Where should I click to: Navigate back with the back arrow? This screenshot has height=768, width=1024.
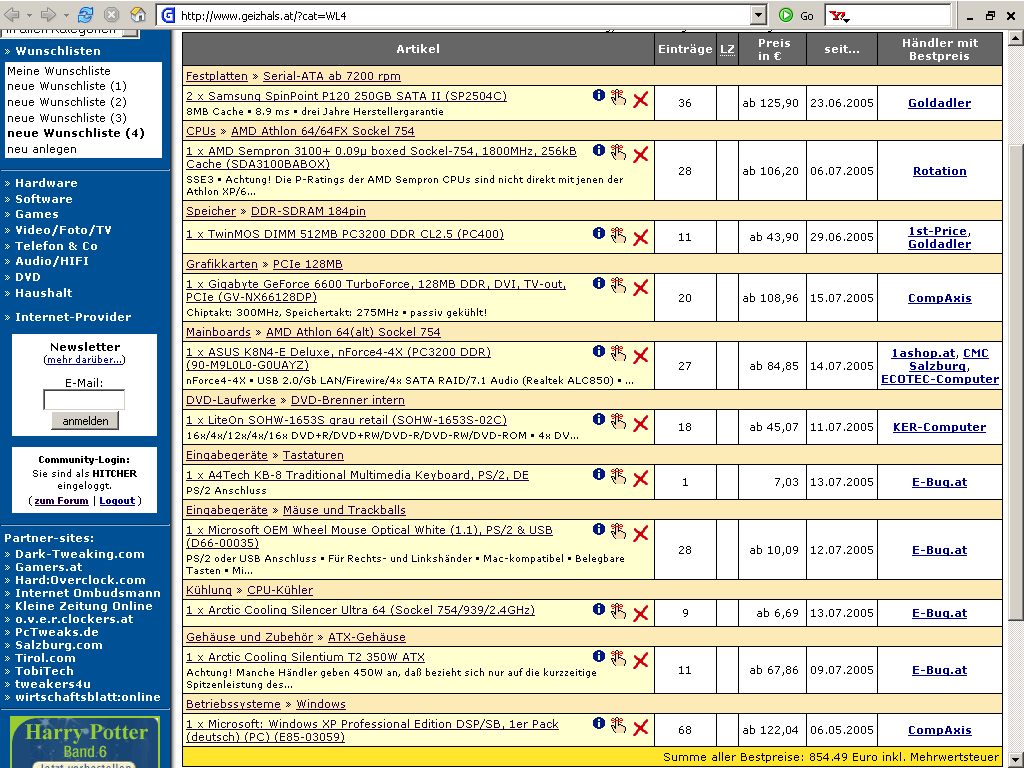click(x=12, y=14)
